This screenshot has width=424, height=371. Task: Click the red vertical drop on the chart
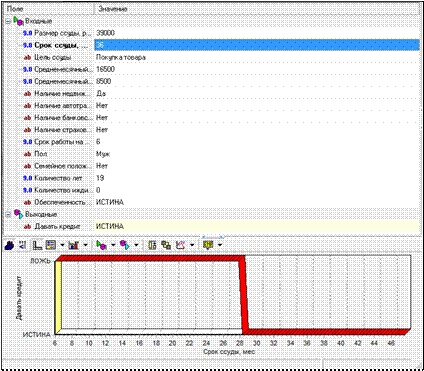pyautogui.click(x=244, y=295)
